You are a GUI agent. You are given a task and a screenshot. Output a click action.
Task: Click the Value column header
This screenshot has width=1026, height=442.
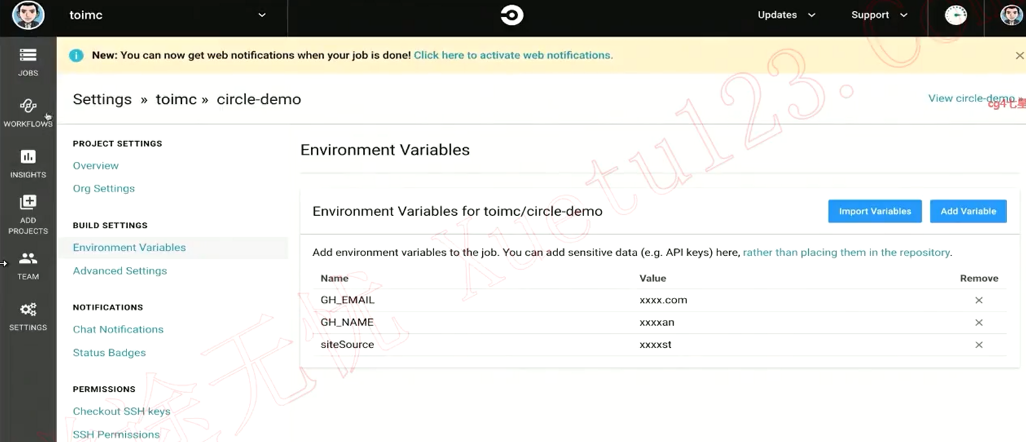652,278
